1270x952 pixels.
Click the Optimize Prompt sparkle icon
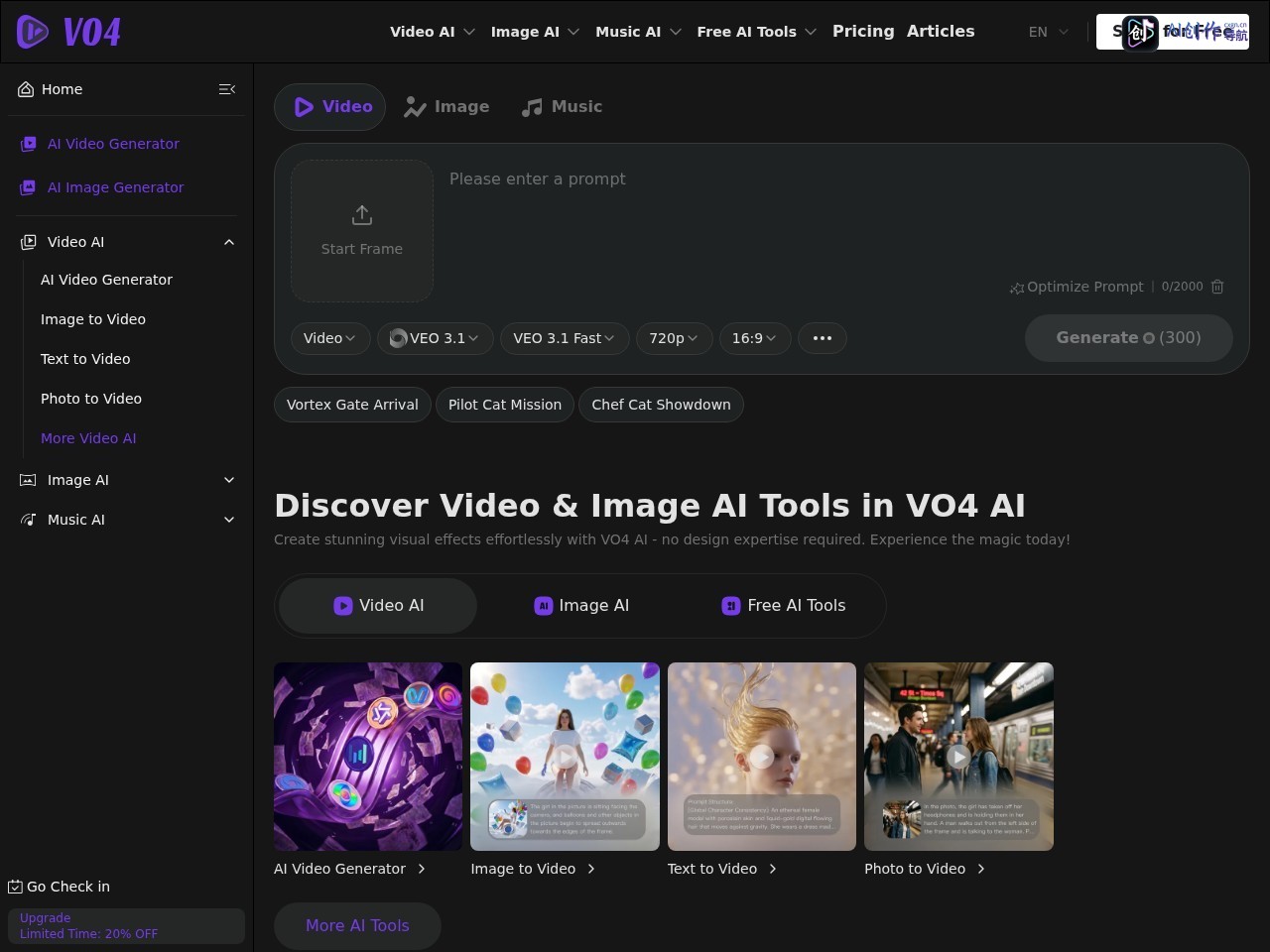pos(1017,288)
